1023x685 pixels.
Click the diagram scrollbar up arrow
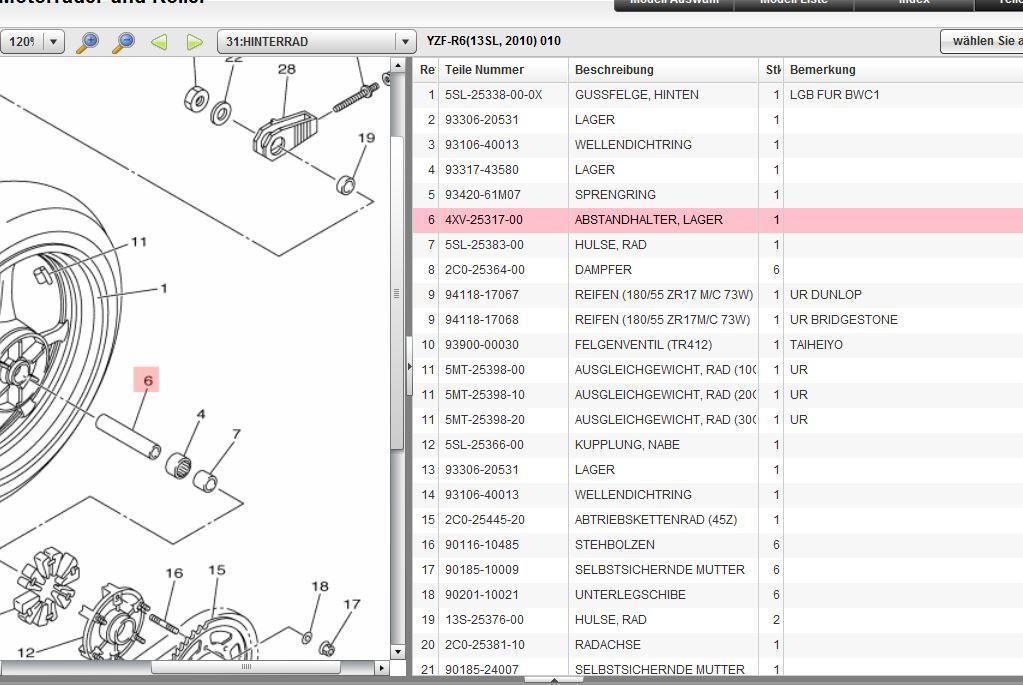[398, 65]
